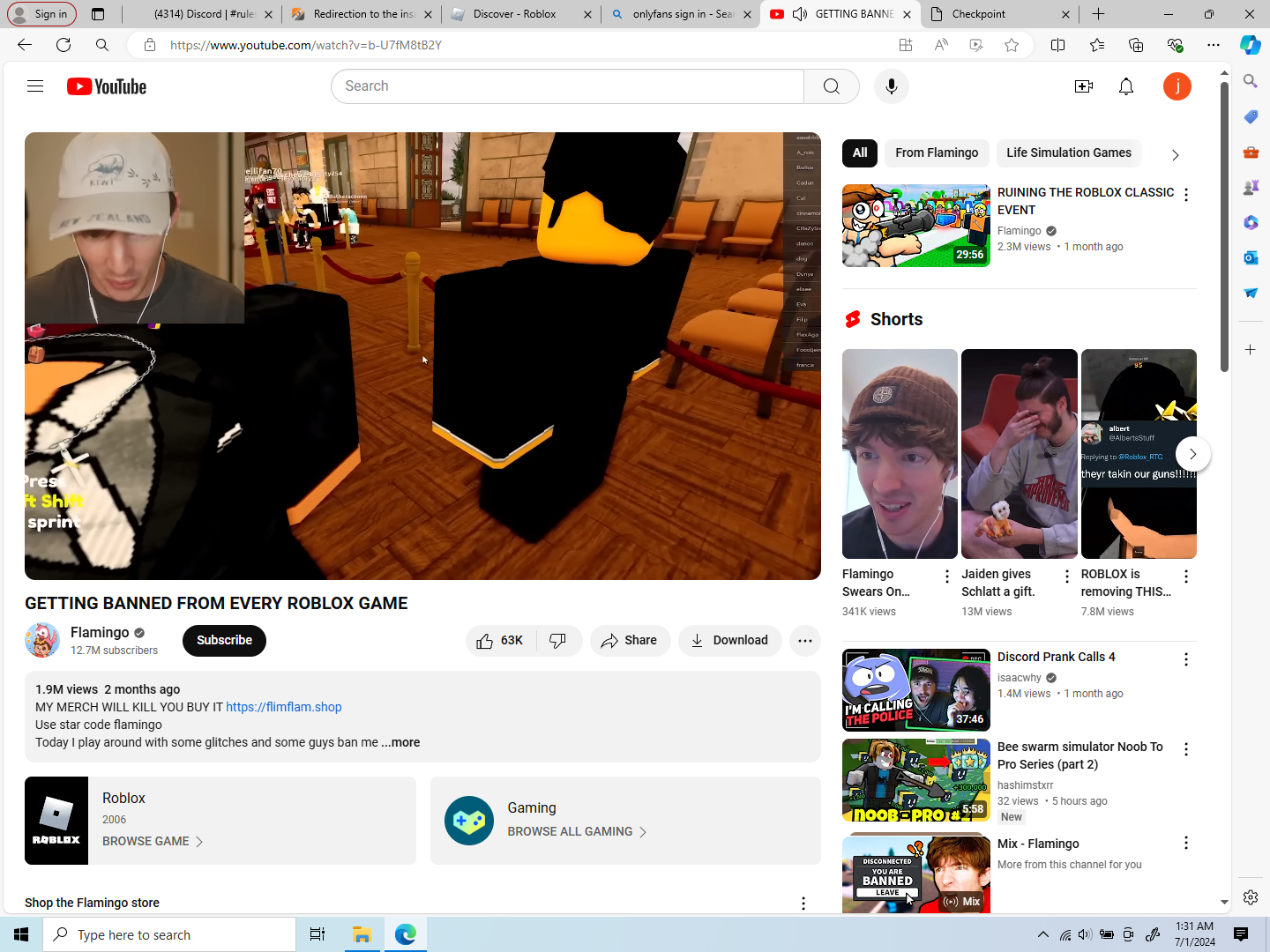Open the account avatar menu

(1177, 86)
